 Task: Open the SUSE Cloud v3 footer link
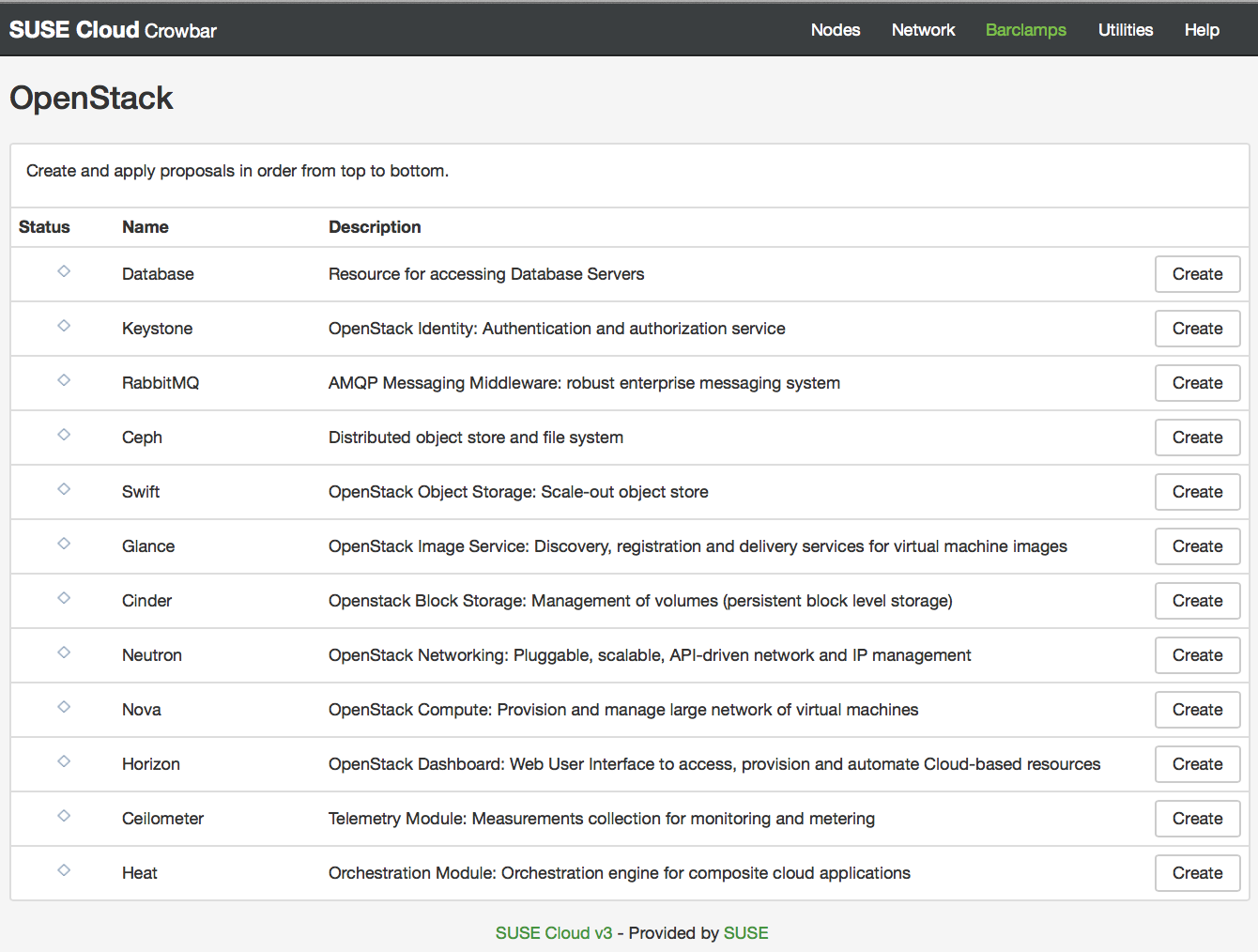(553, 933)
